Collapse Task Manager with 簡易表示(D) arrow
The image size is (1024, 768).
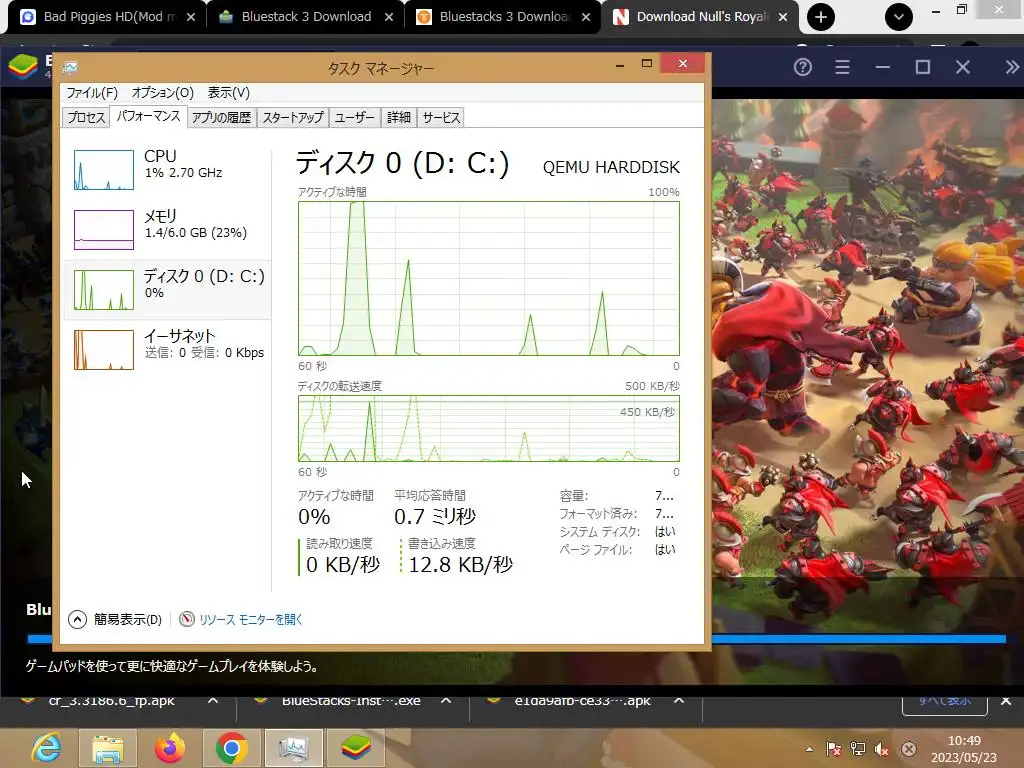pyautogui.click(x=77, y=619)
